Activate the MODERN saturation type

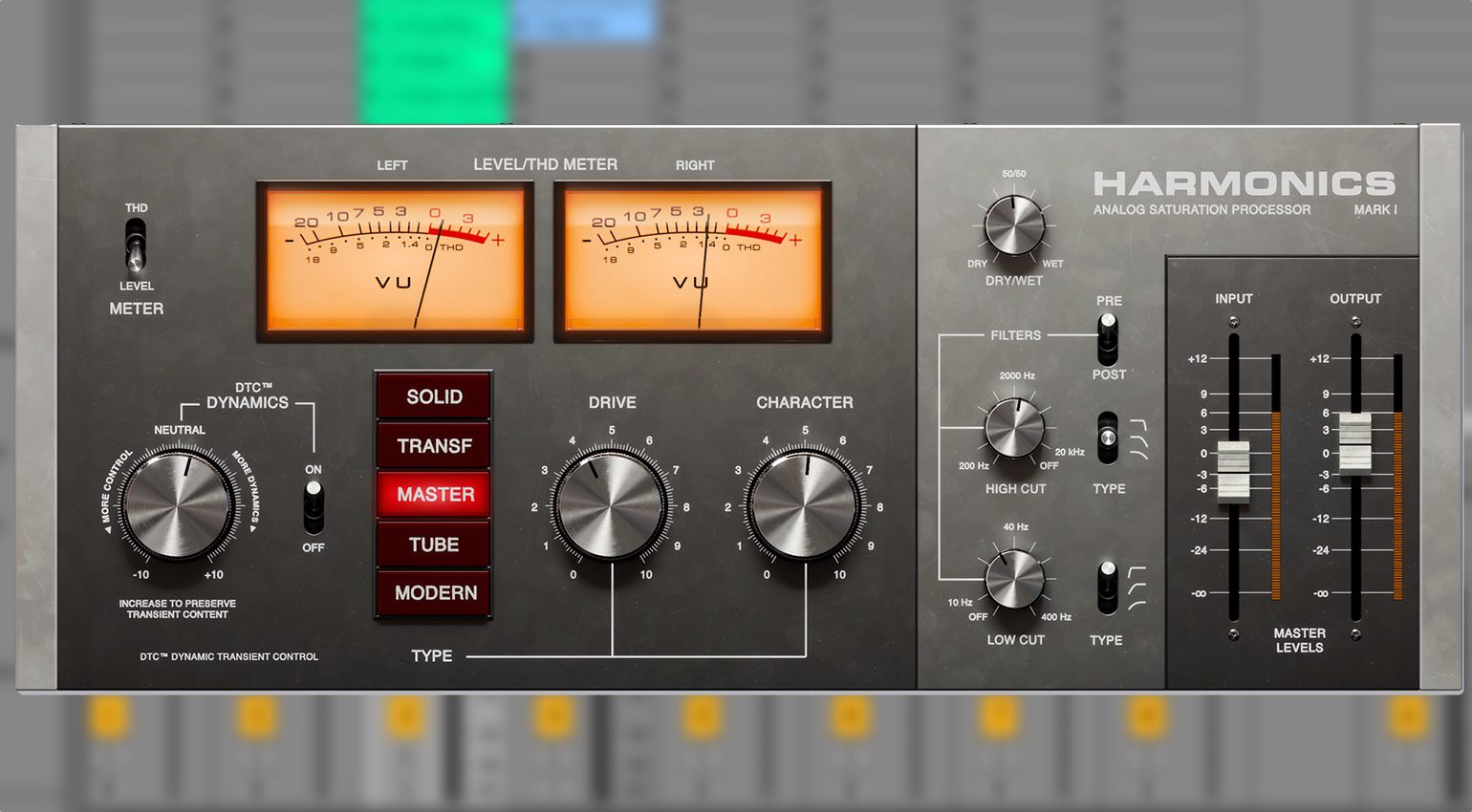click(x=434, y=593)
